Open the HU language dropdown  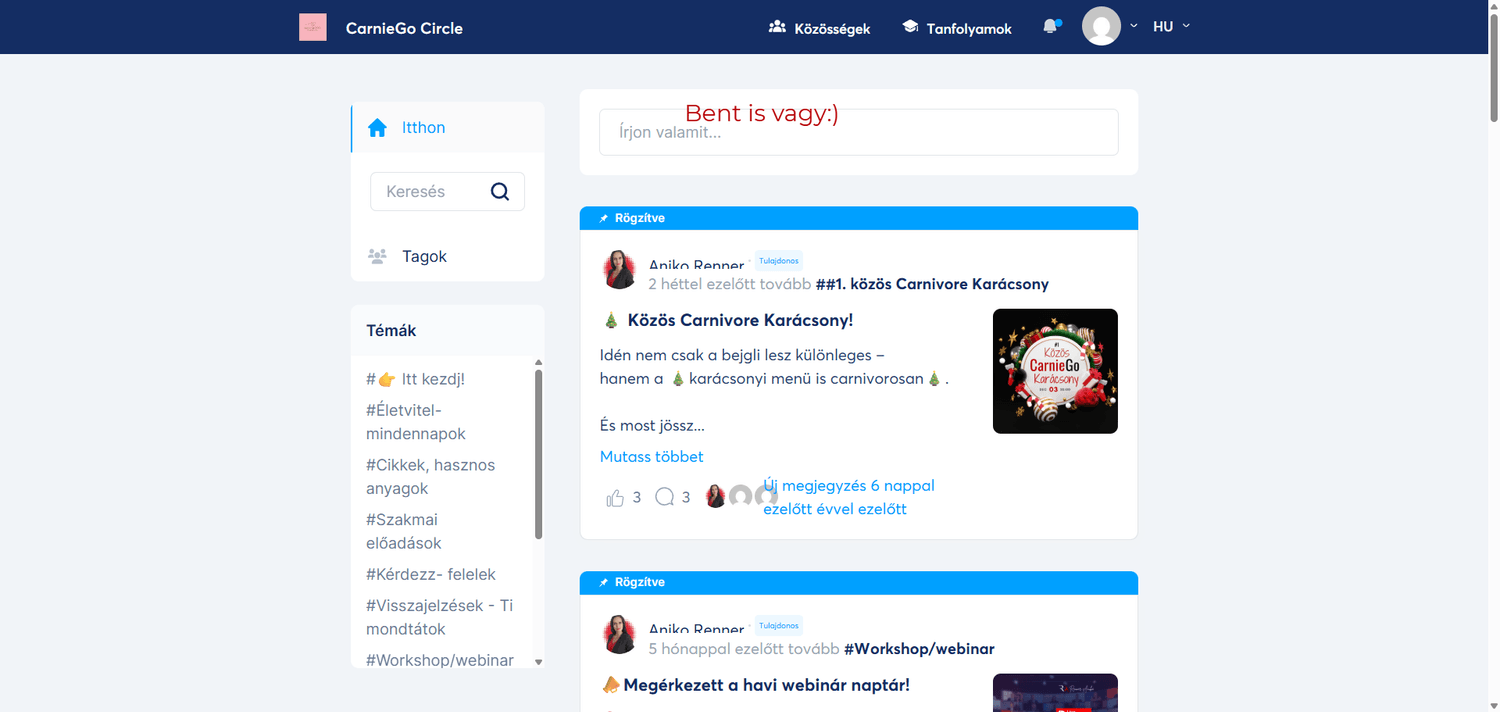click(x=1171, y=27)
